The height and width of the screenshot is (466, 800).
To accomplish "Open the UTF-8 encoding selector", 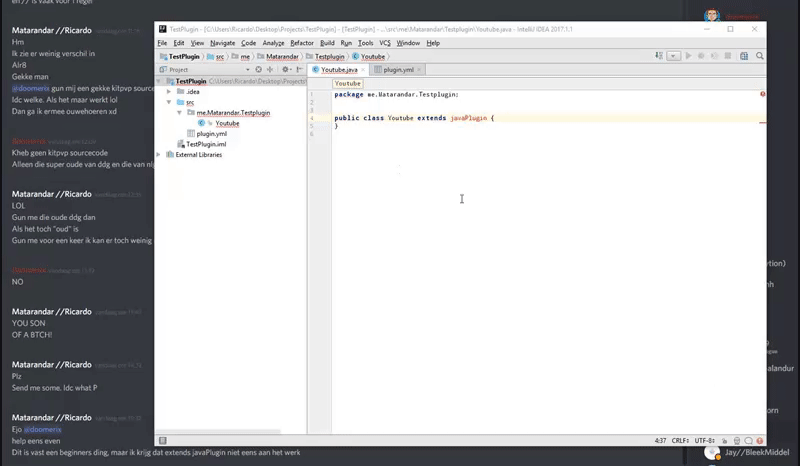I will [x=704, y=440].
